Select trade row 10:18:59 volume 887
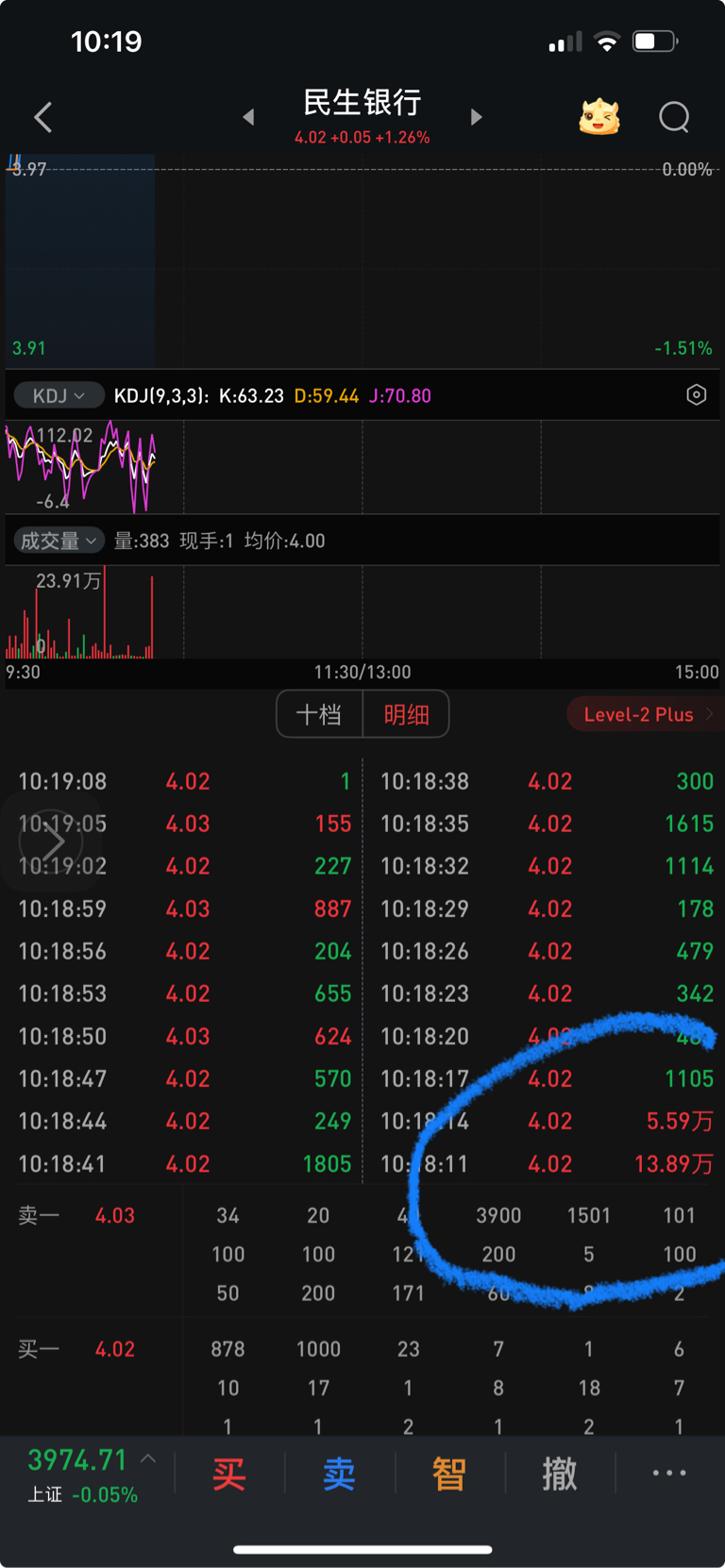725x1568 pixels. click(185, 909)
